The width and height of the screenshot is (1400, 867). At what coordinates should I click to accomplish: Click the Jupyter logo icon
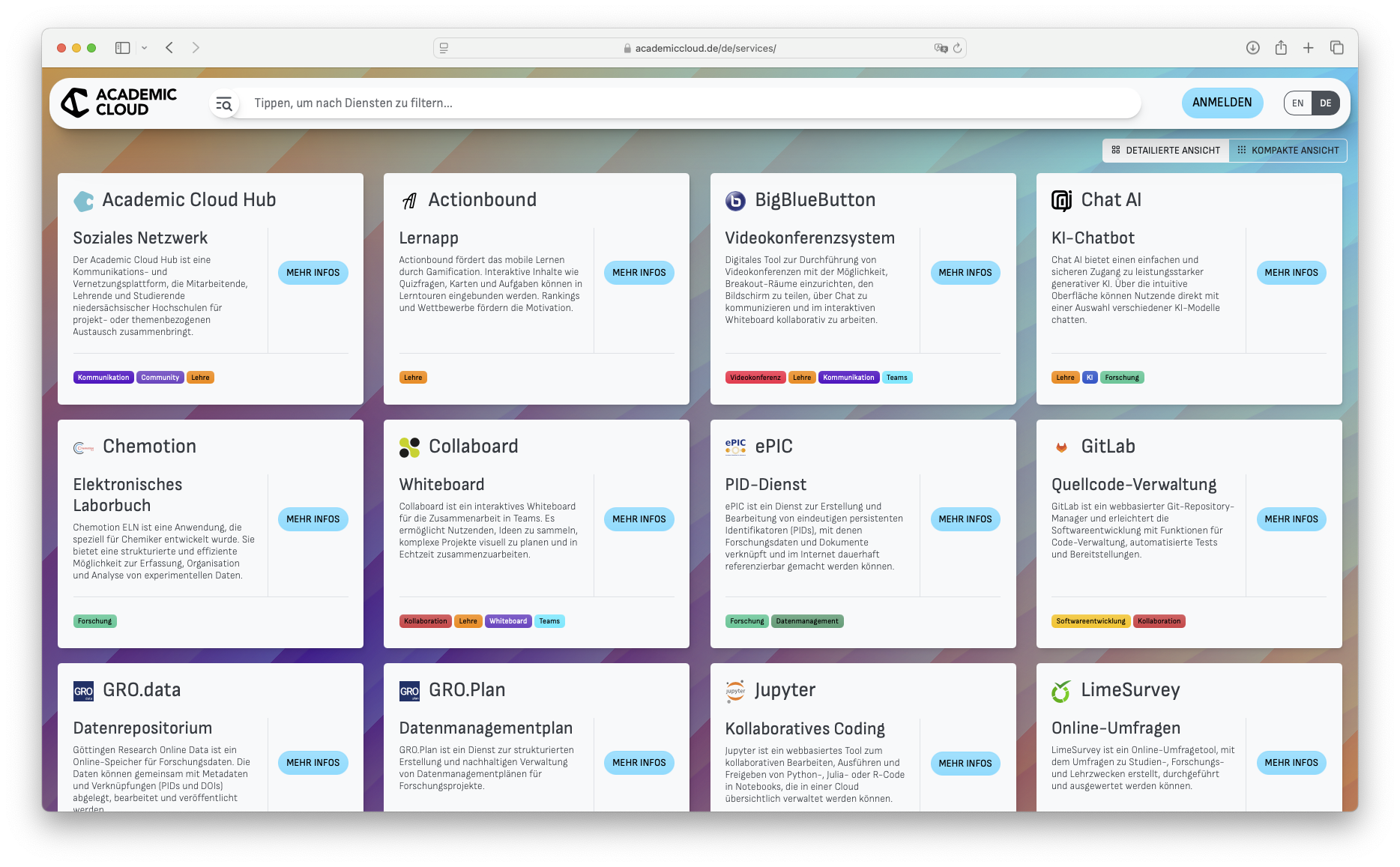tap(735, 691)
